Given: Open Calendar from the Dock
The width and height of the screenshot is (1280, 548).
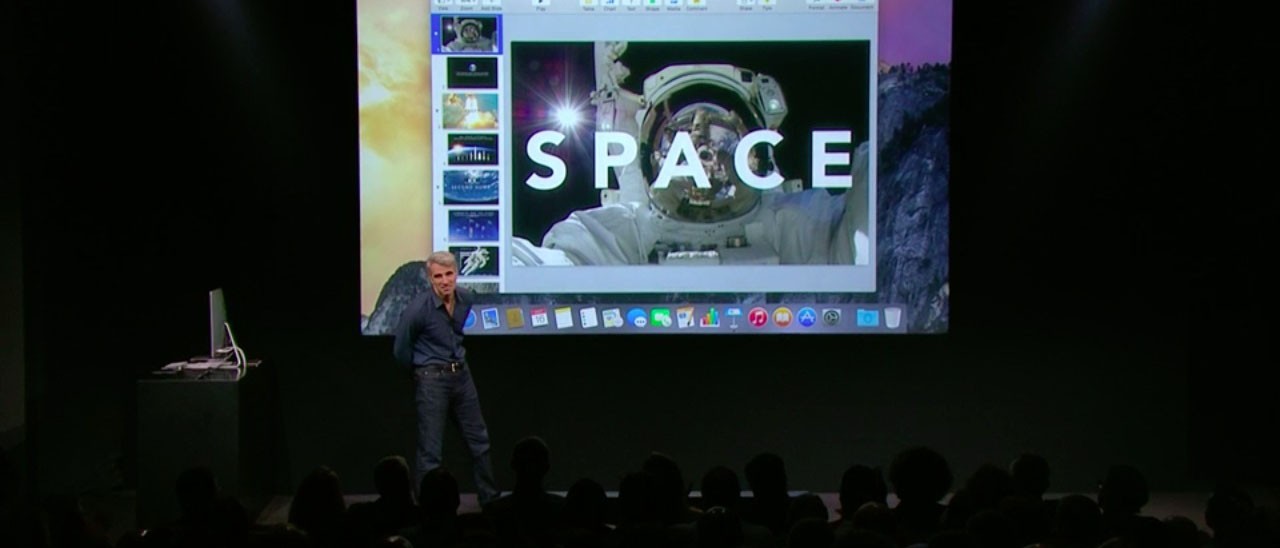Looking at the screenshot, I should tap(539, 317).
